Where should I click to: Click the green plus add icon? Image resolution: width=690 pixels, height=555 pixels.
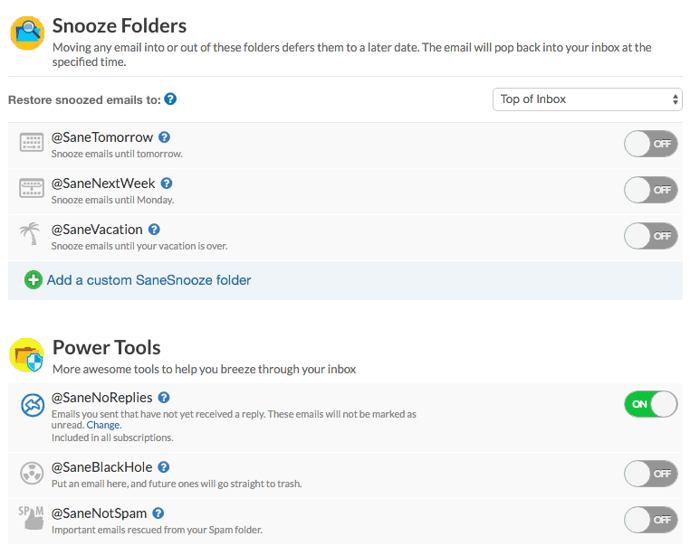33,280
